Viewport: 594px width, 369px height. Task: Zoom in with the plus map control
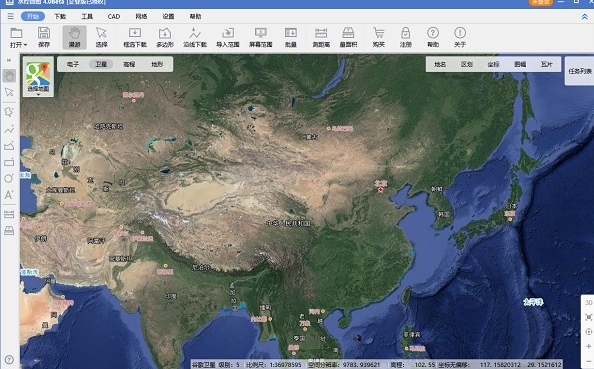[x=588, y=346]
